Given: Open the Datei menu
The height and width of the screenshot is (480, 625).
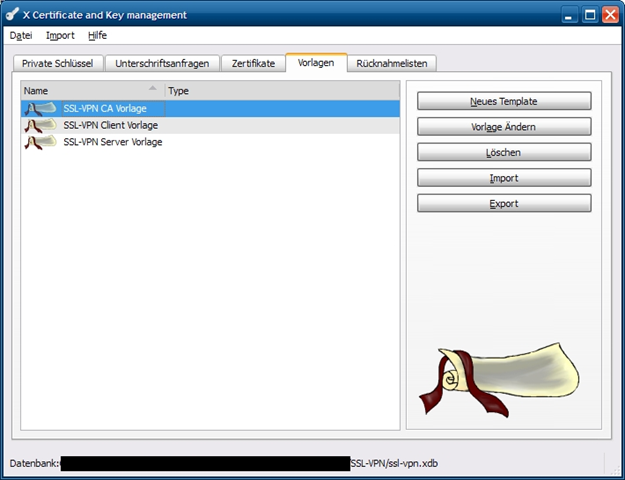Looking at the screenshot, I should (21, 35).
